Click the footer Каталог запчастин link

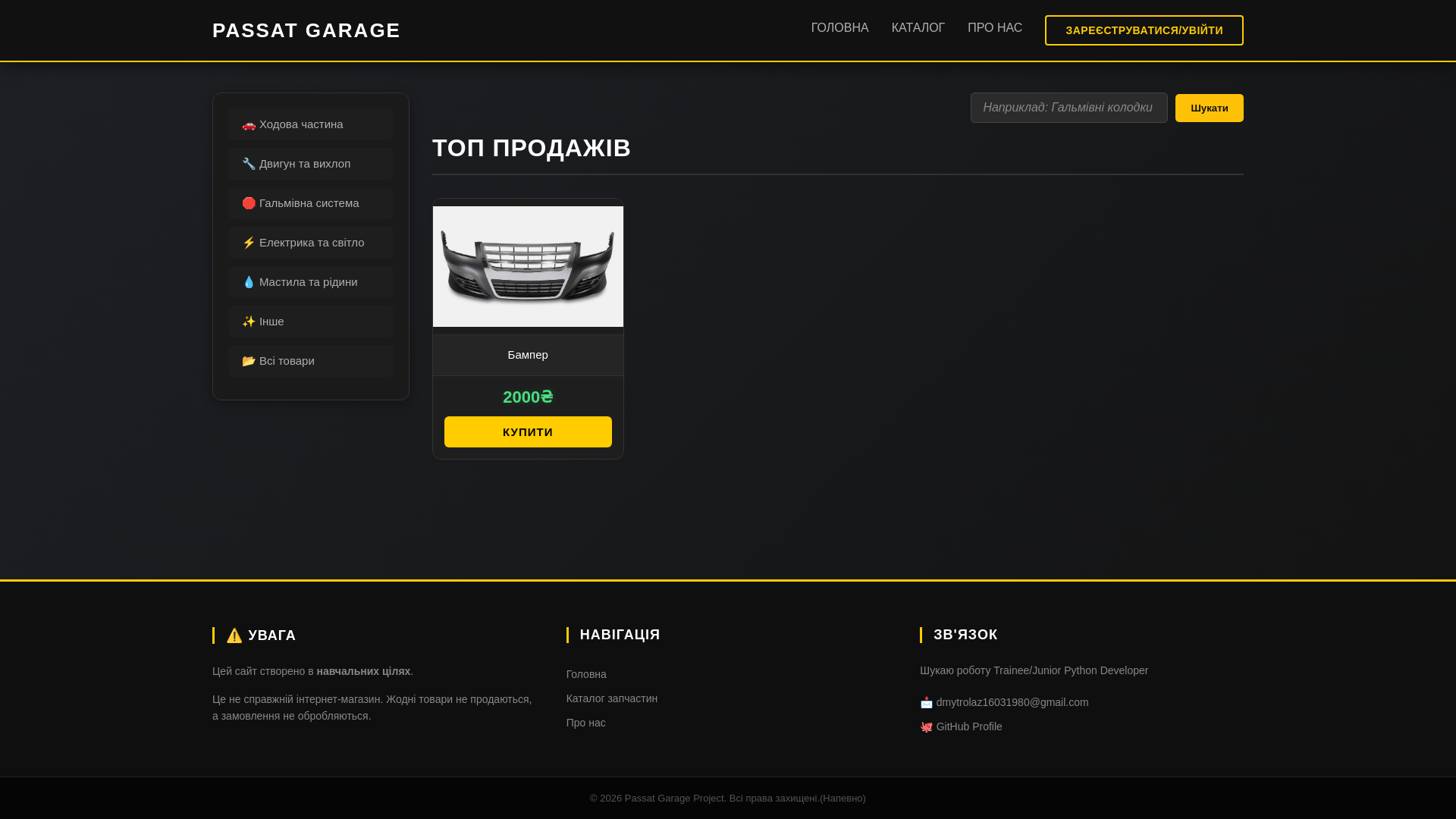(612, 698)
